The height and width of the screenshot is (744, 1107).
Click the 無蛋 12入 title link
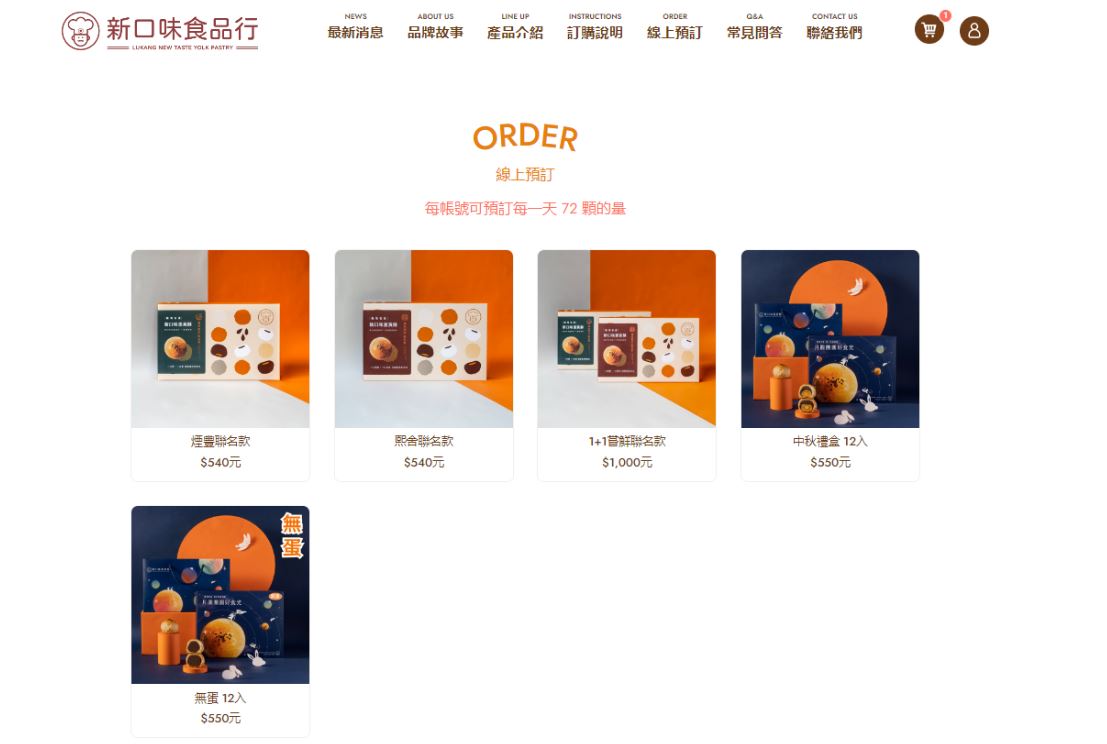coord(220,698)
